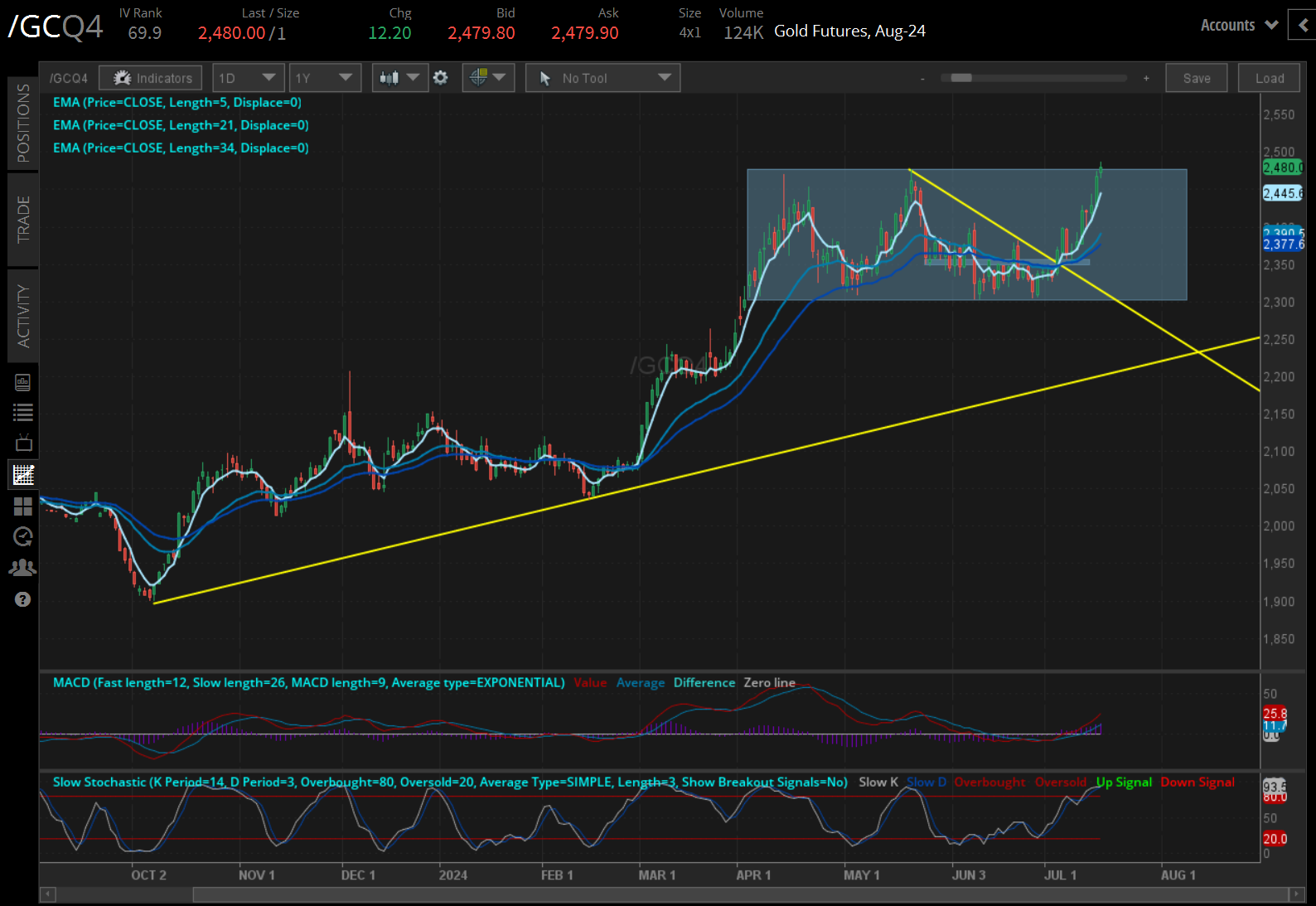Open the clock history icon in sidebar
1316x906 pixels.
click(x=23, y=537)
